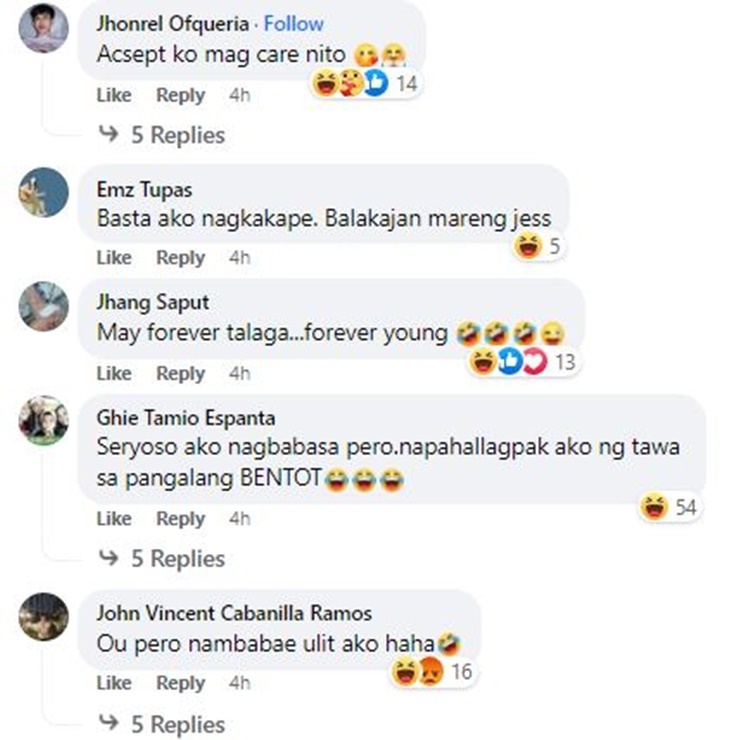The width and height of the screenshot is (750, 740).
Task: Click Emz Tupas's avatar
Action: click(44, 192)
